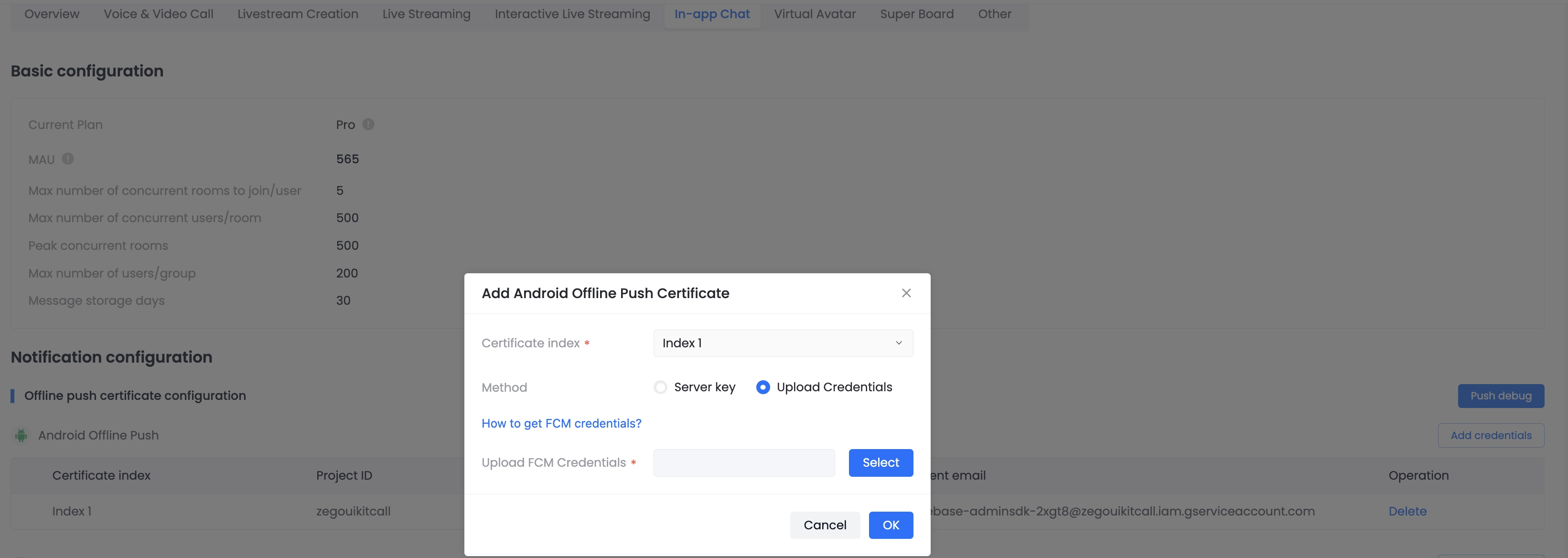Click the Certificate index dropdown chevron arrow
Viewport: 1568px width, 558px height.
pos(899,343)
